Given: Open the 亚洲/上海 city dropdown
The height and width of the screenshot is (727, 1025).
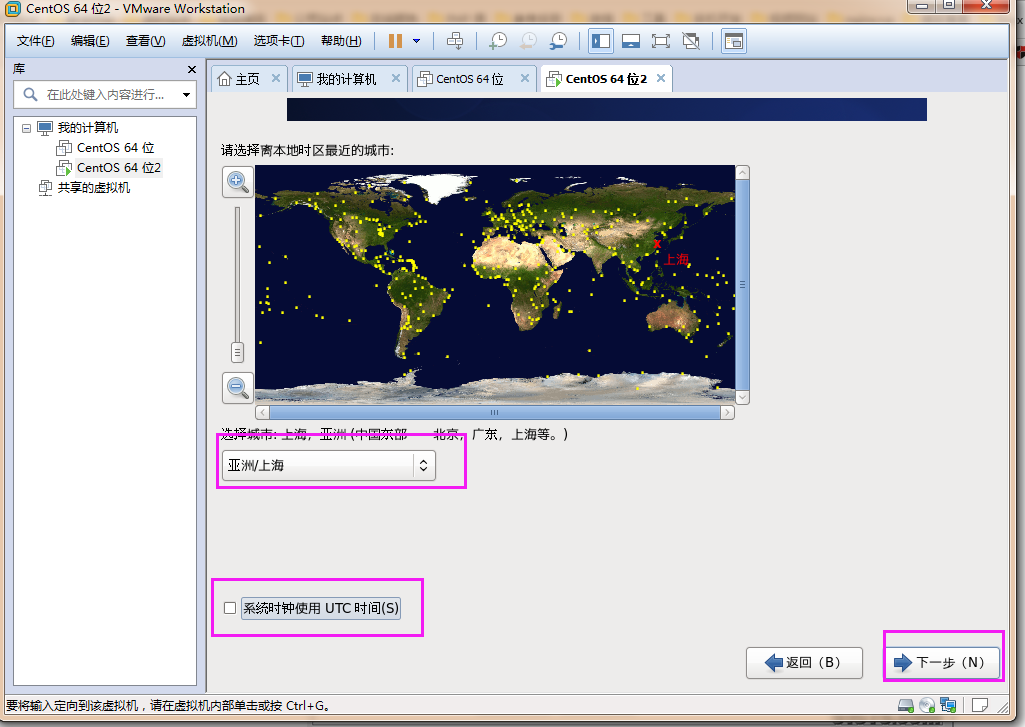Looking at the screenshot, I should pyautogui.click(x=328, y=465).
